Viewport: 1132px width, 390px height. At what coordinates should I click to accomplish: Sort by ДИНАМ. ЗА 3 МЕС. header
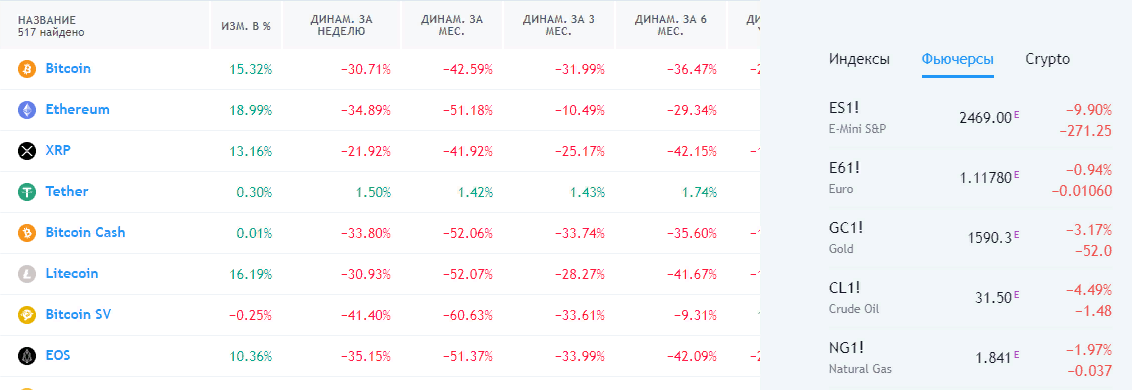click(559, 25)
